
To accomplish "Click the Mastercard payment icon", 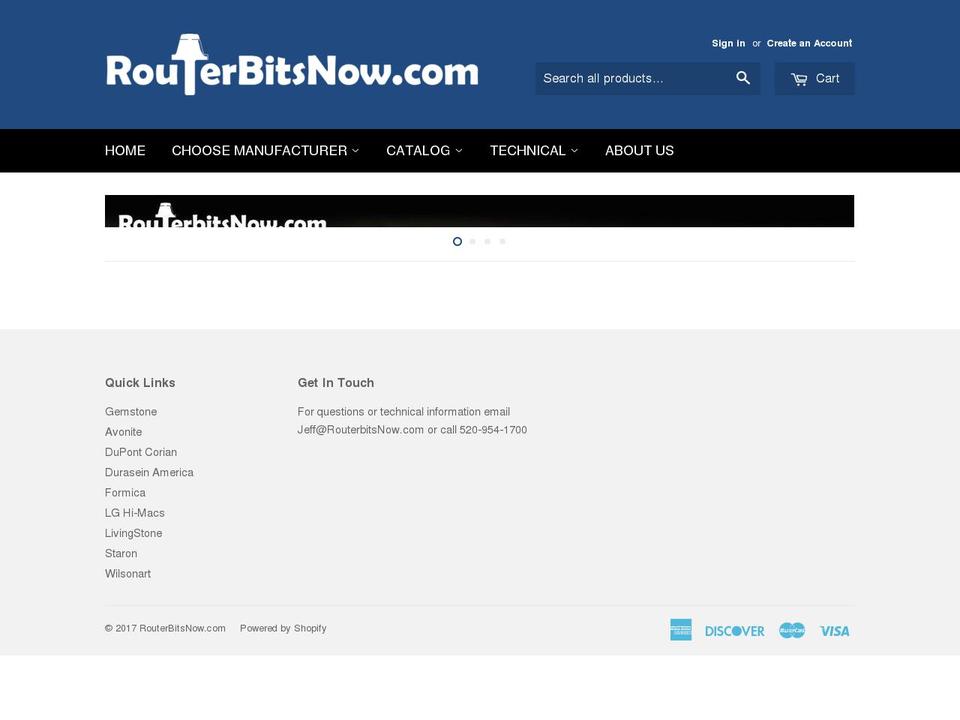I will pos(791,630).
